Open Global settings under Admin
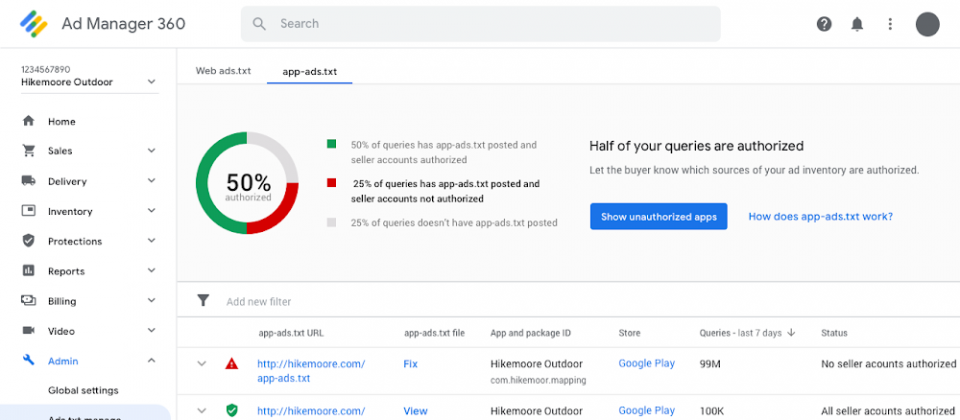960x420 pixels. 83,390
